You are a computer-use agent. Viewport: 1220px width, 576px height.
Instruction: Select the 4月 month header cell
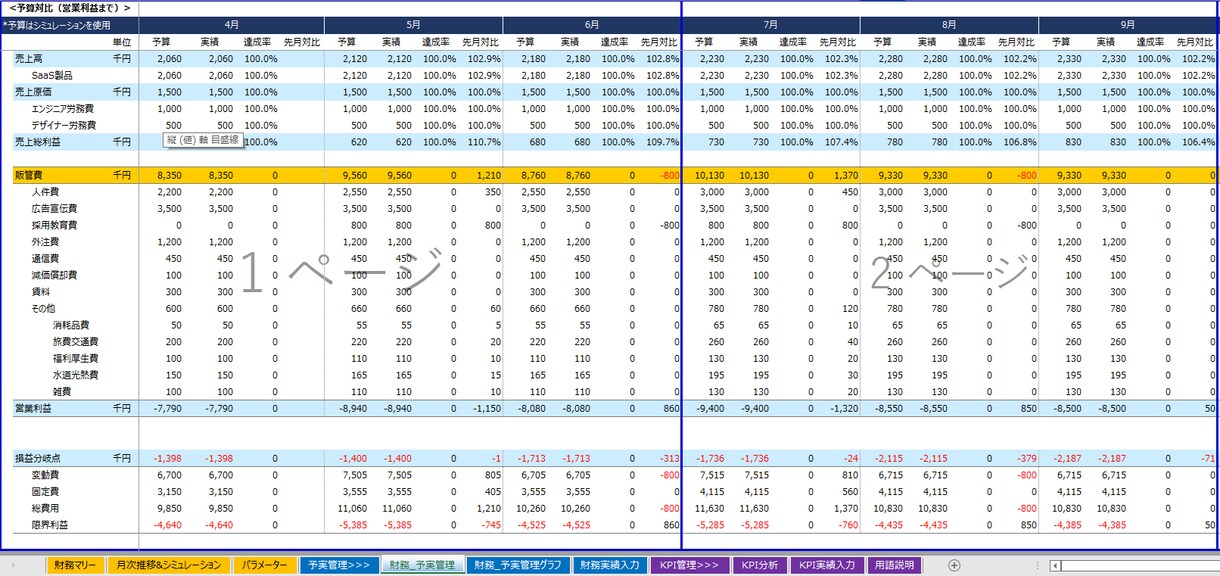coord(231,24)
